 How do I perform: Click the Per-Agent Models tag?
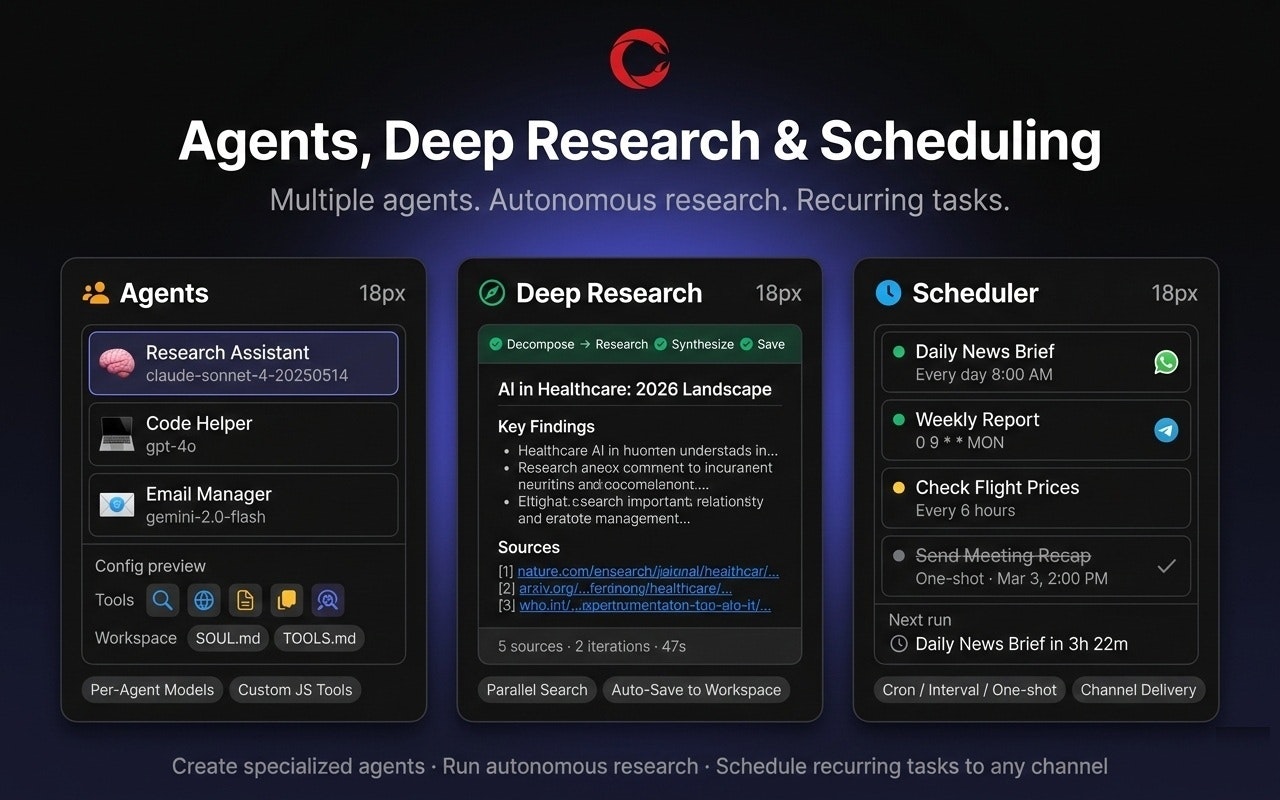[152, 690]
